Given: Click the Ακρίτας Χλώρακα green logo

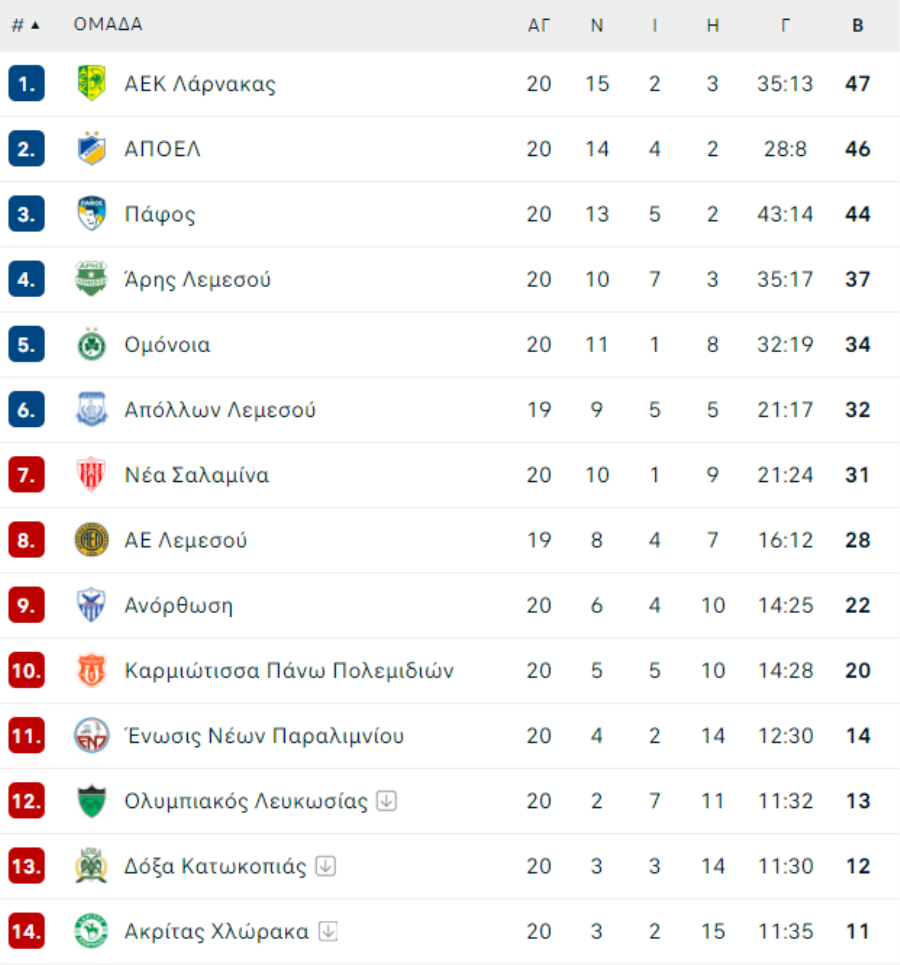Looking at the screenshot, I should pos(91,931).
